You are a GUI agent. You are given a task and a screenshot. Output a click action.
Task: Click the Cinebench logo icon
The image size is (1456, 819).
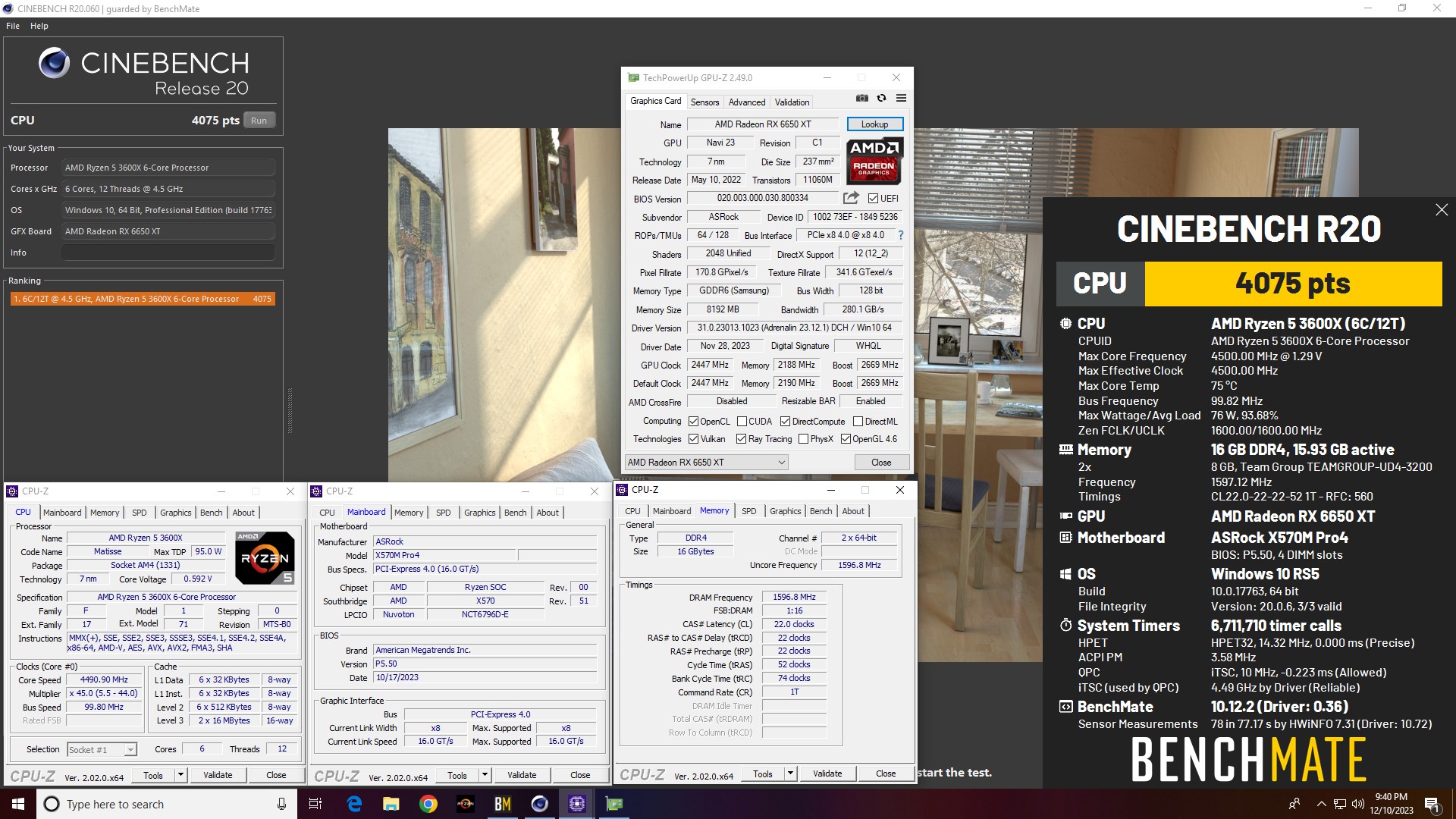coord(54,63)
